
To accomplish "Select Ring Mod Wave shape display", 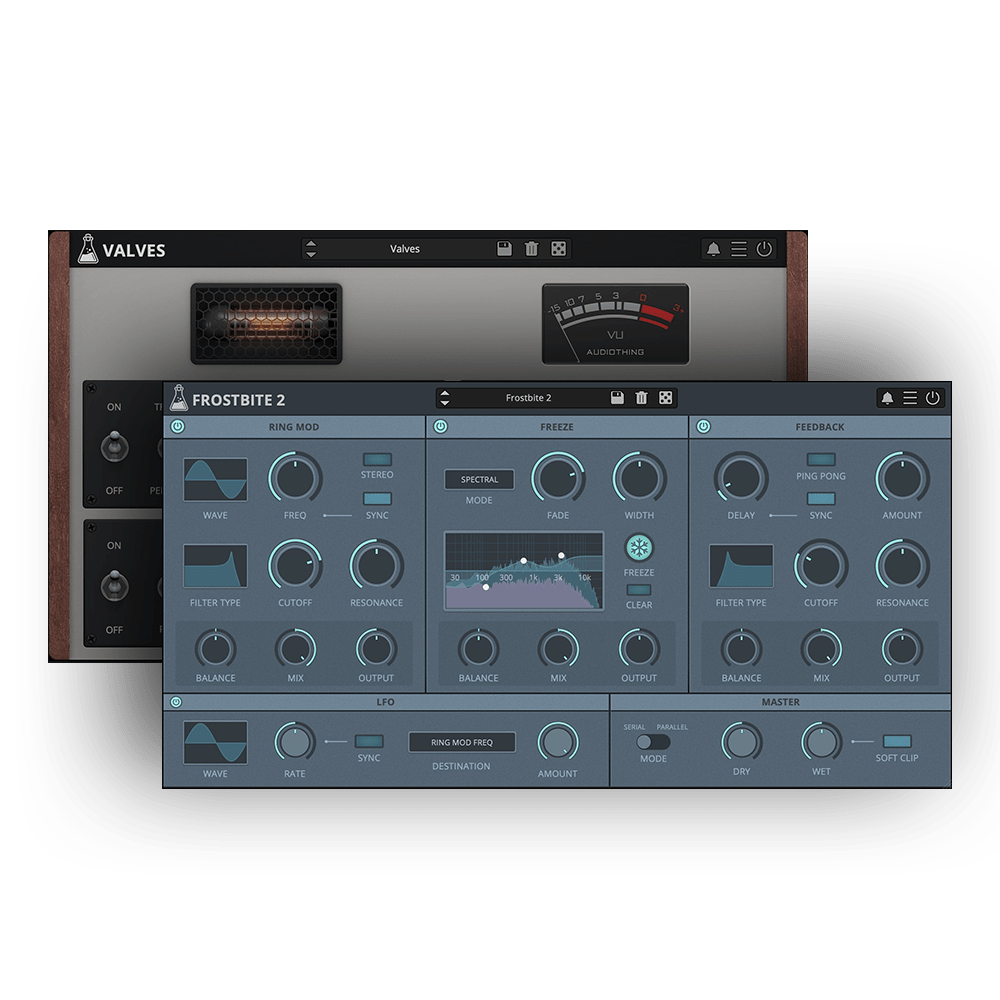I will pyautogui.click(x=216, y=479).
